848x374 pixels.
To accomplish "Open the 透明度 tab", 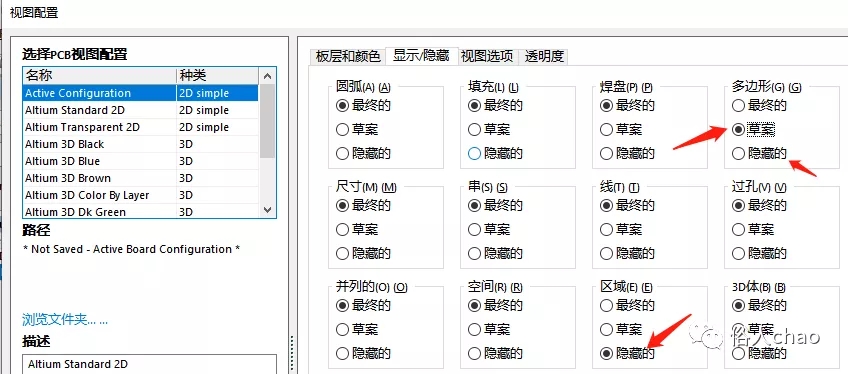I will point(544,56).
